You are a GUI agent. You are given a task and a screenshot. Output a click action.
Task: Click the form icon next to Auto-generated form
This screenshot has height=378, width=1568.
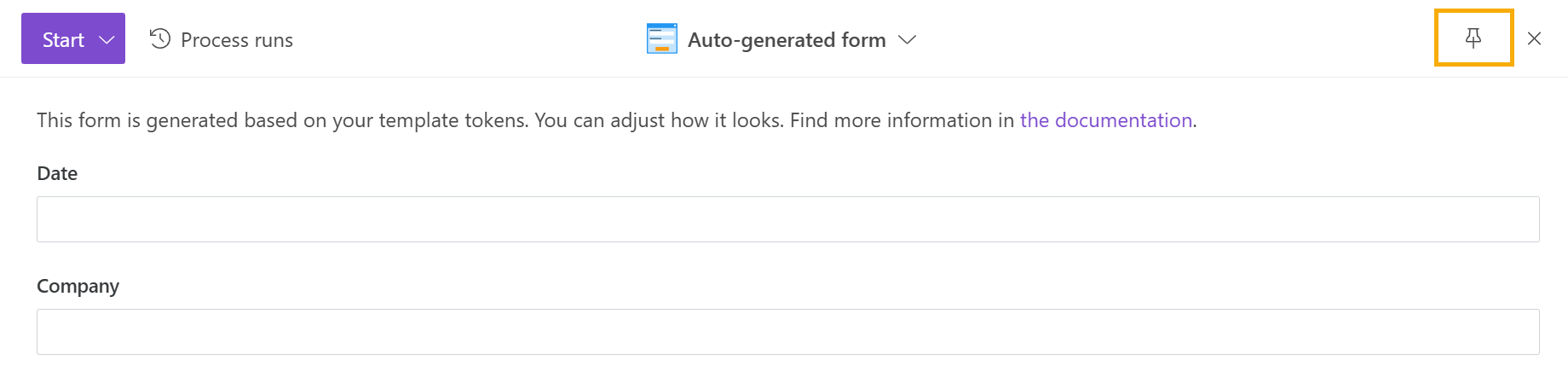click(x=662, y=39)
